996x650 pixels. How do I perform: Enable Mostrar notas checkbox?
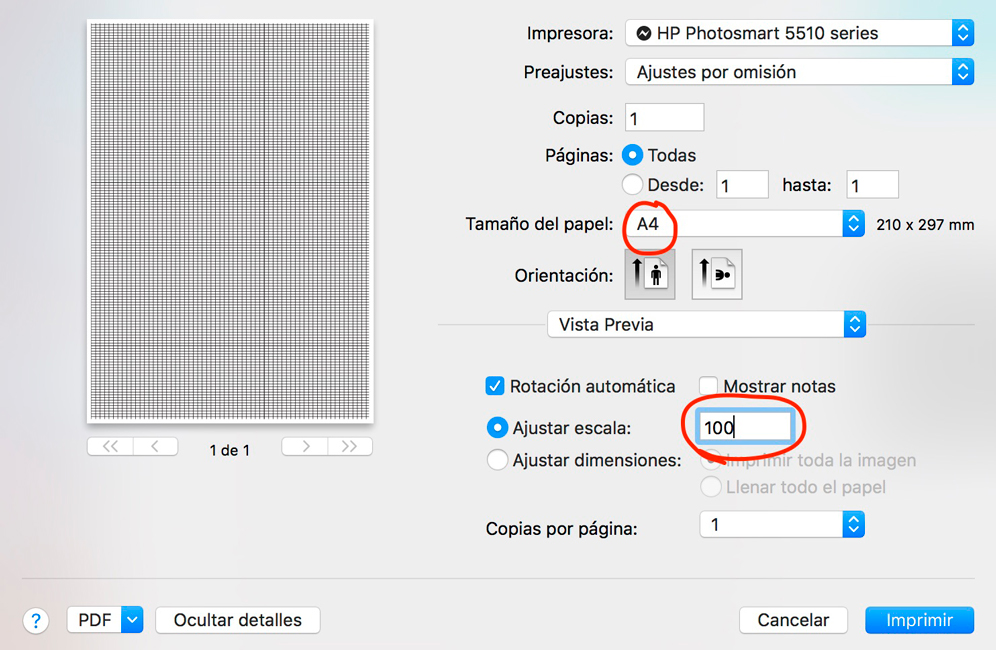708,386
